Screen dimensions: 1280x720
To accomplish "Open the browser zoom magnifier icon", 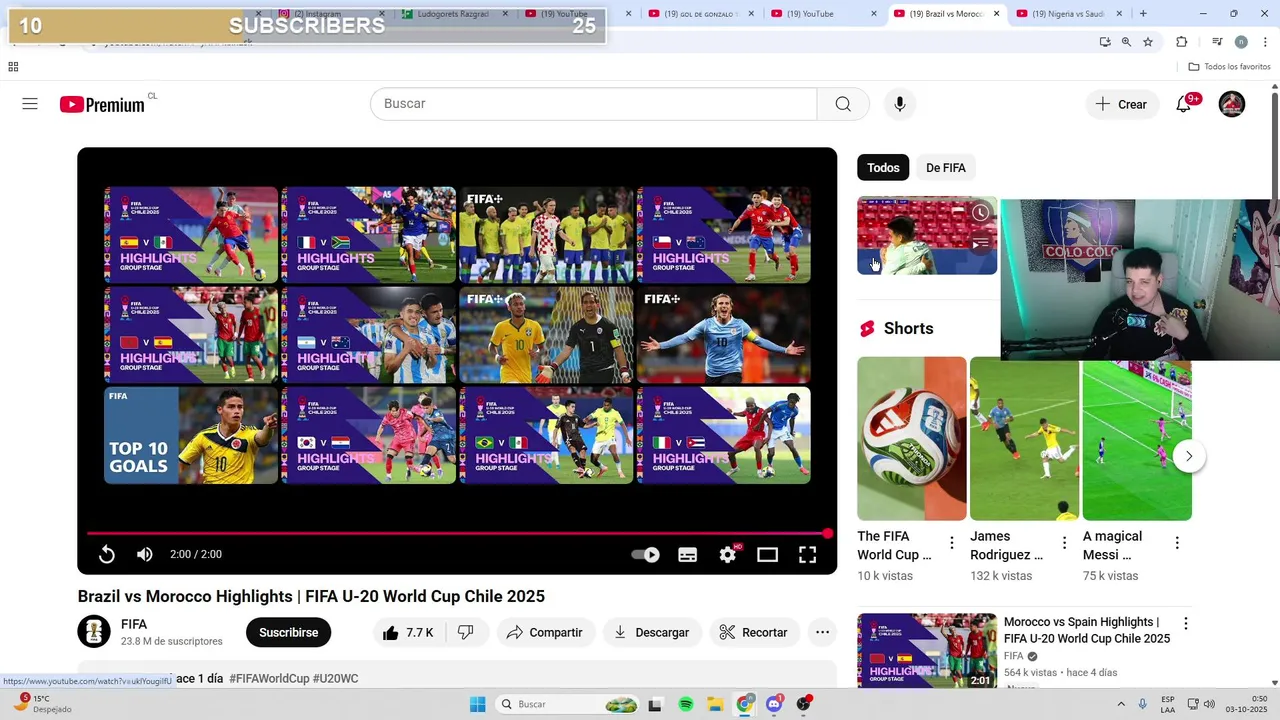I will tap(1126, 42).
